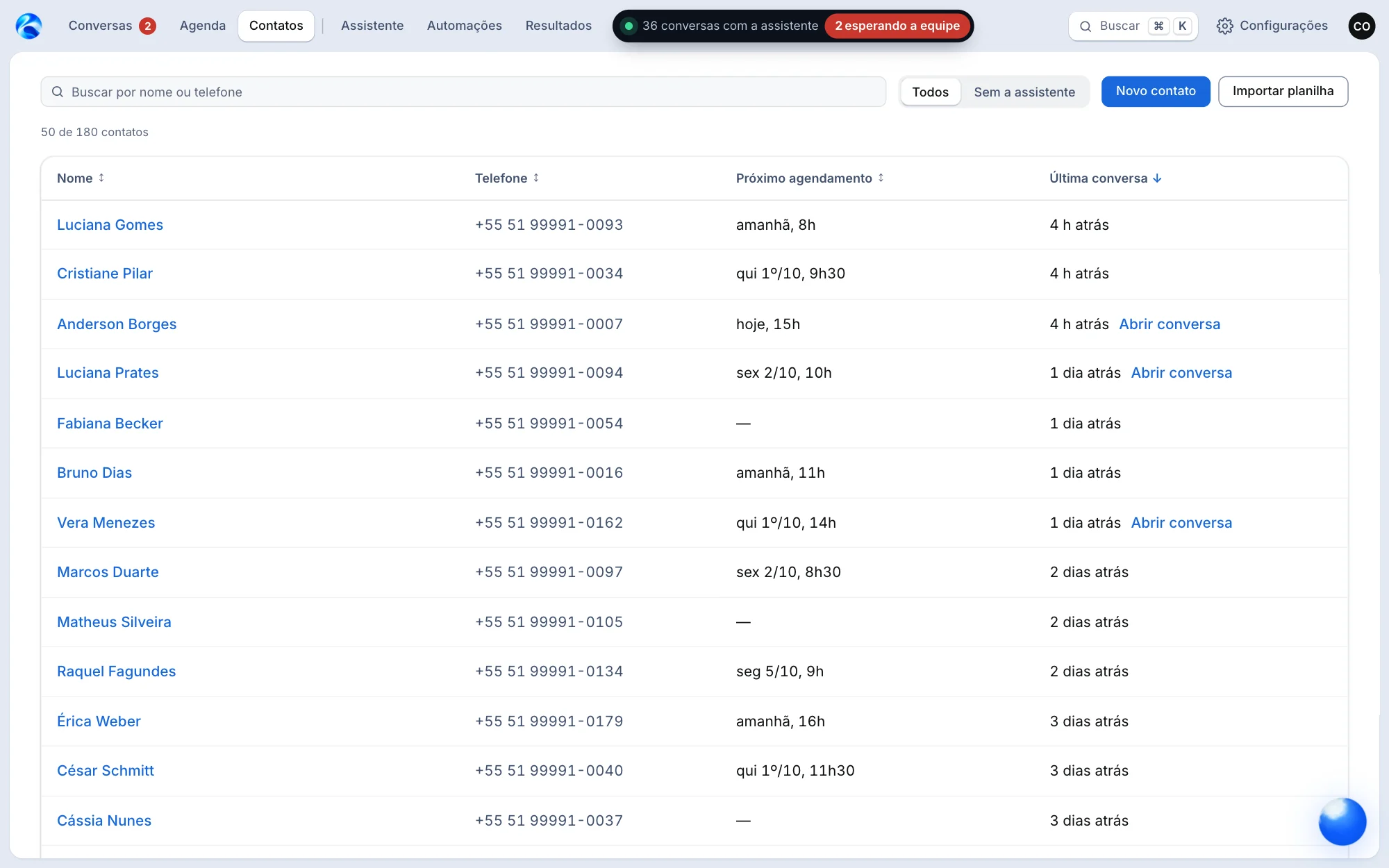This screenshot has width=1389, height=868.
Task: Go to the Agenda tab
Action: pyautogui.click(x=203, y=26)
